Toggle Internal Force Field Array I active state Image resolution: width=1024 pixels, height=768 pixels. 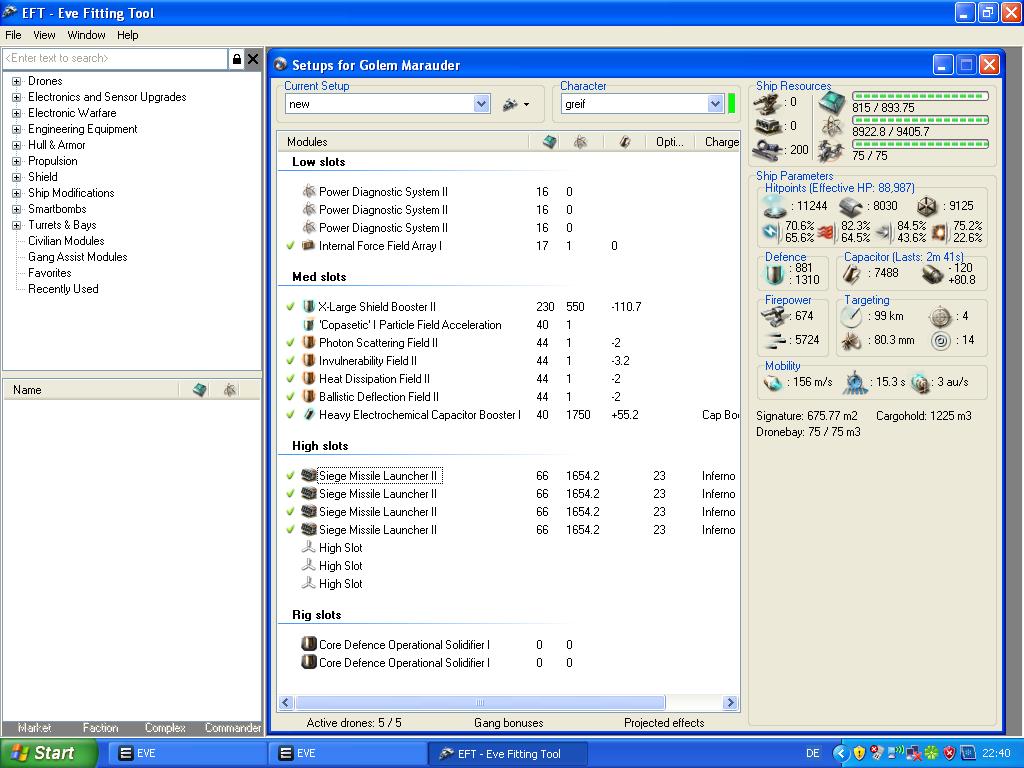point(291,246)
